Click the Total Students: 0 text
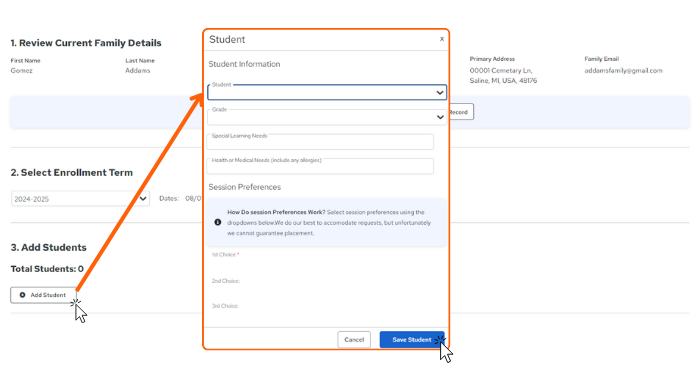 tap(47, 269)
